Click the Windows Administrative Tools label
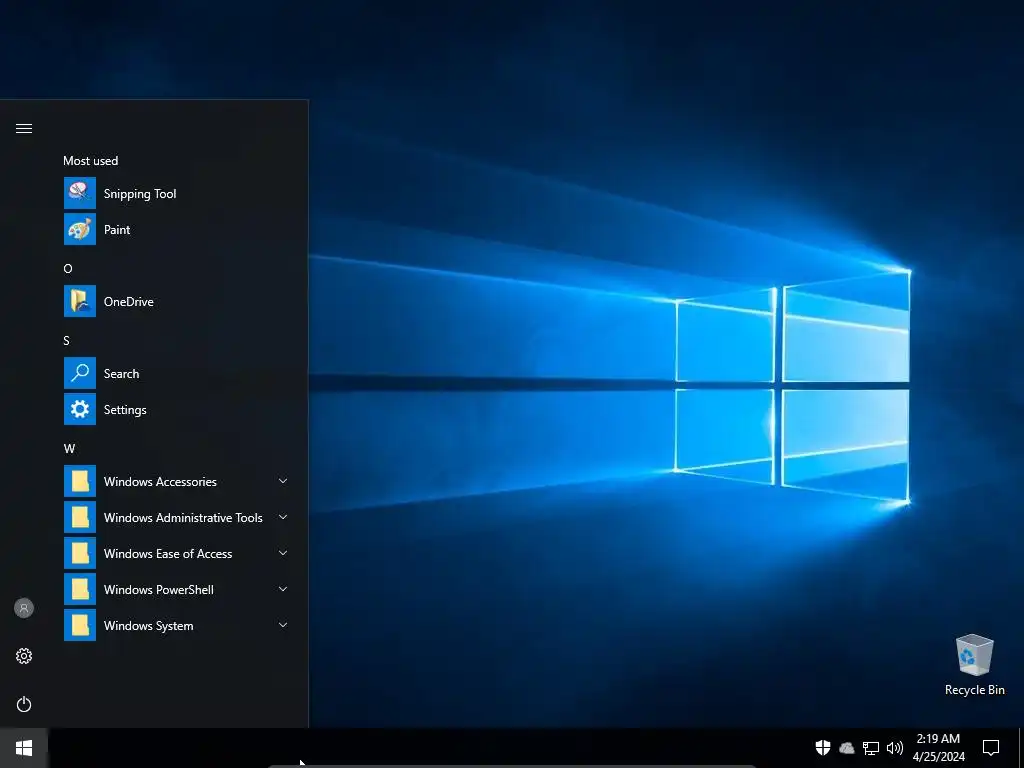The image size is (1024, 768). [x=183, y=517]
